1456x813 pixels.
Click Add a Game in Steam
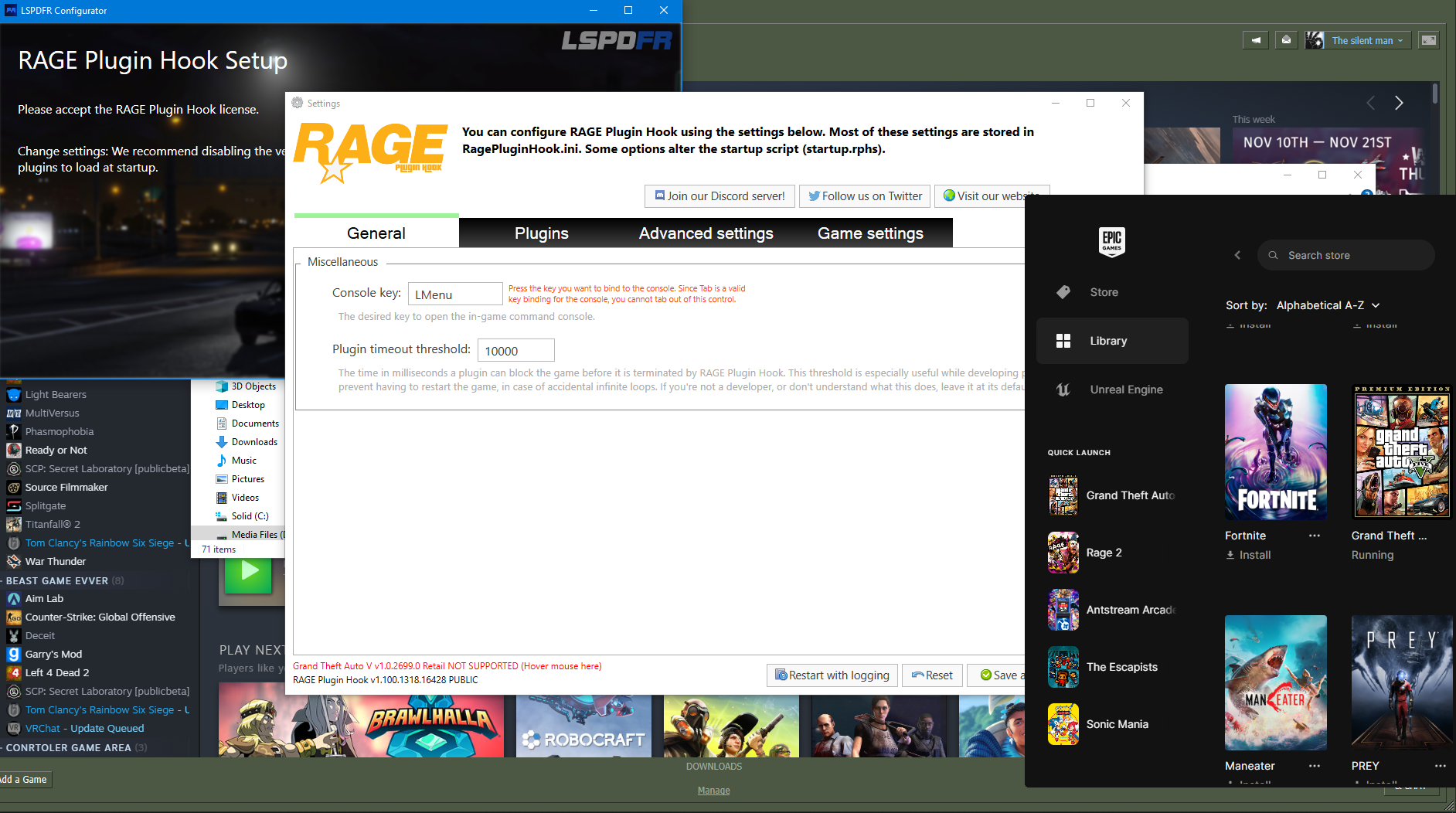[x=25, y=779]
